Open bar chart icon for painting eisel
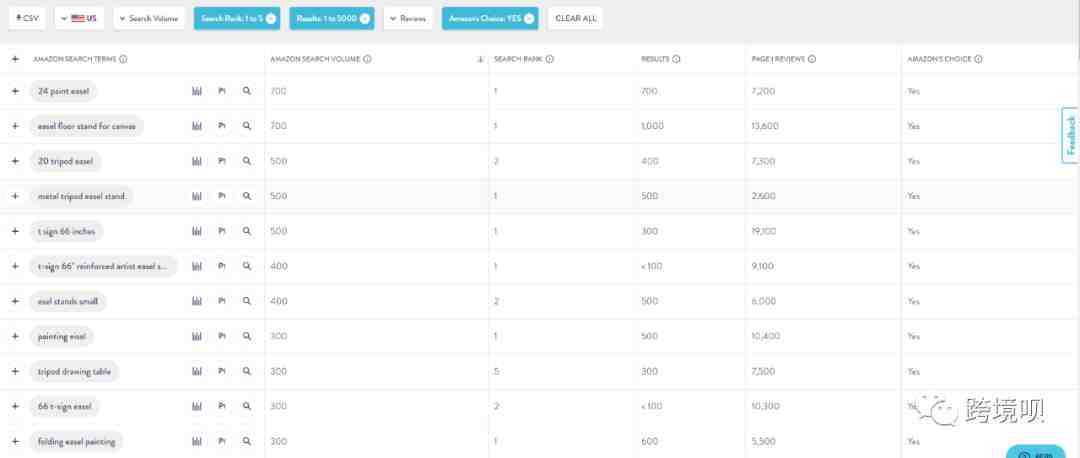This screenshot has height=458, width=1080. point(197,336)
